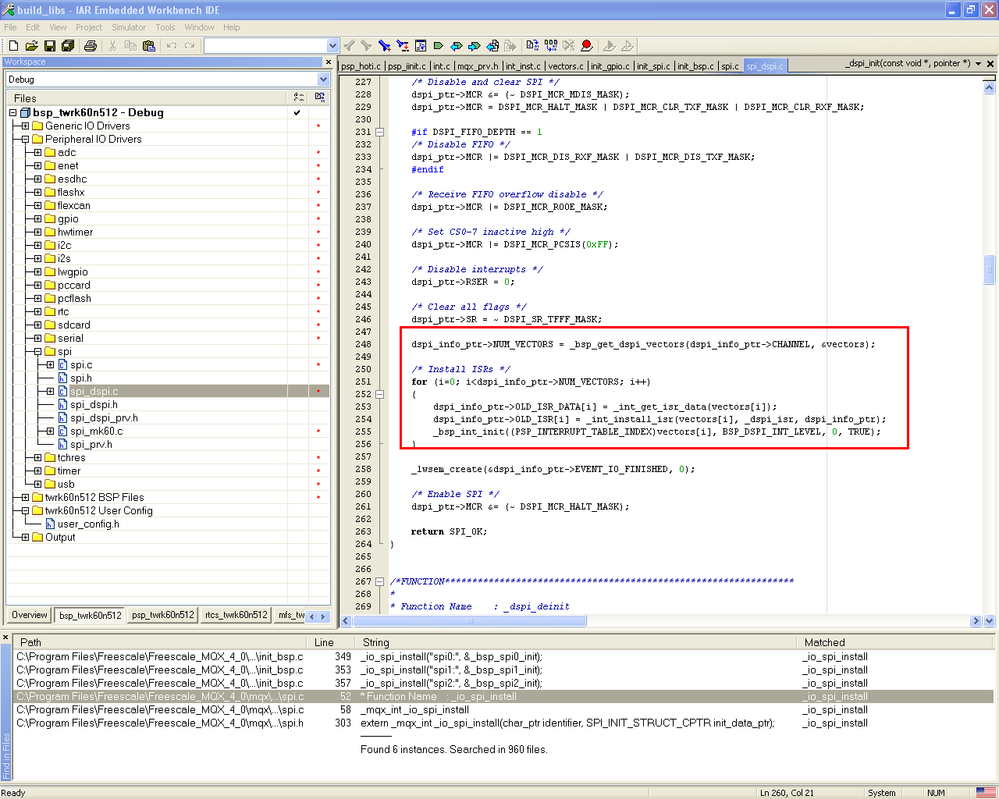The image size is (999, 799).
Task: Click the editor vertical scrollbar thumb
Action: (x=989, y=270)
